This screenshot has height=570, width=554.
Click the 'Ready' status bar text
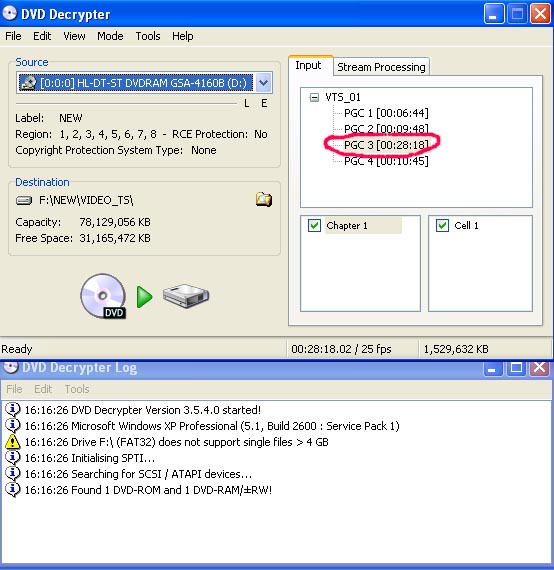coord(17,349)
